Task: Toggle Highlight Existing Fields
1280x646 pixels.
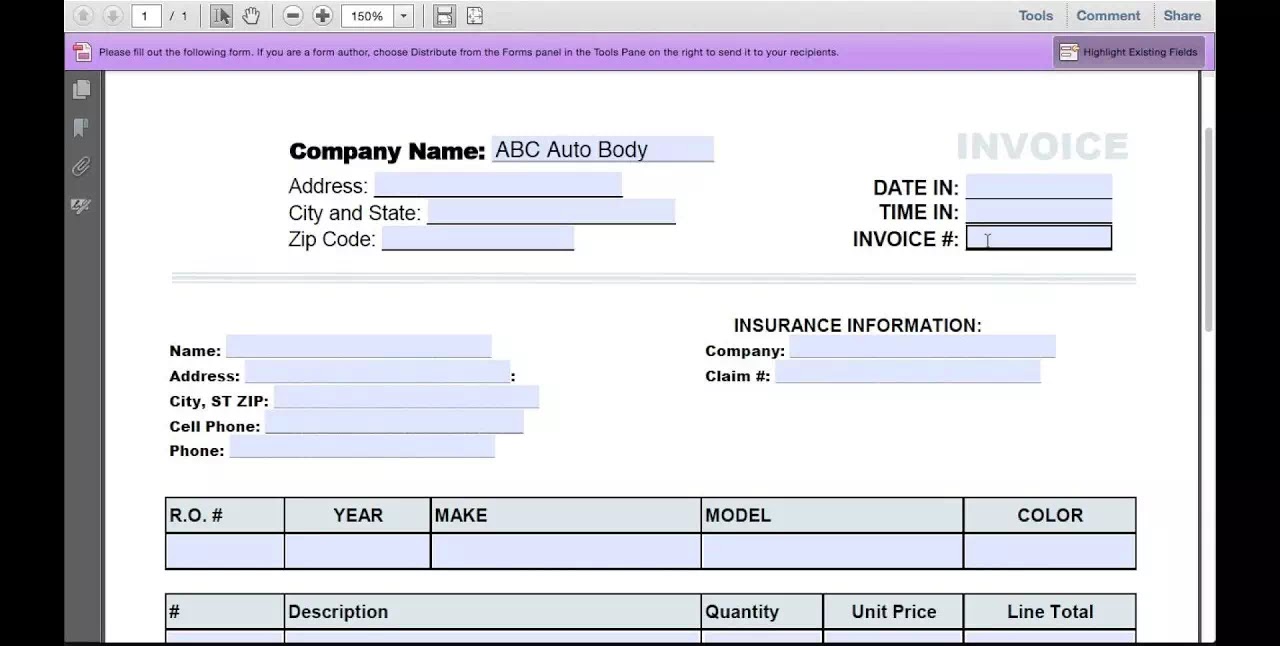Action: (1129, 52)
